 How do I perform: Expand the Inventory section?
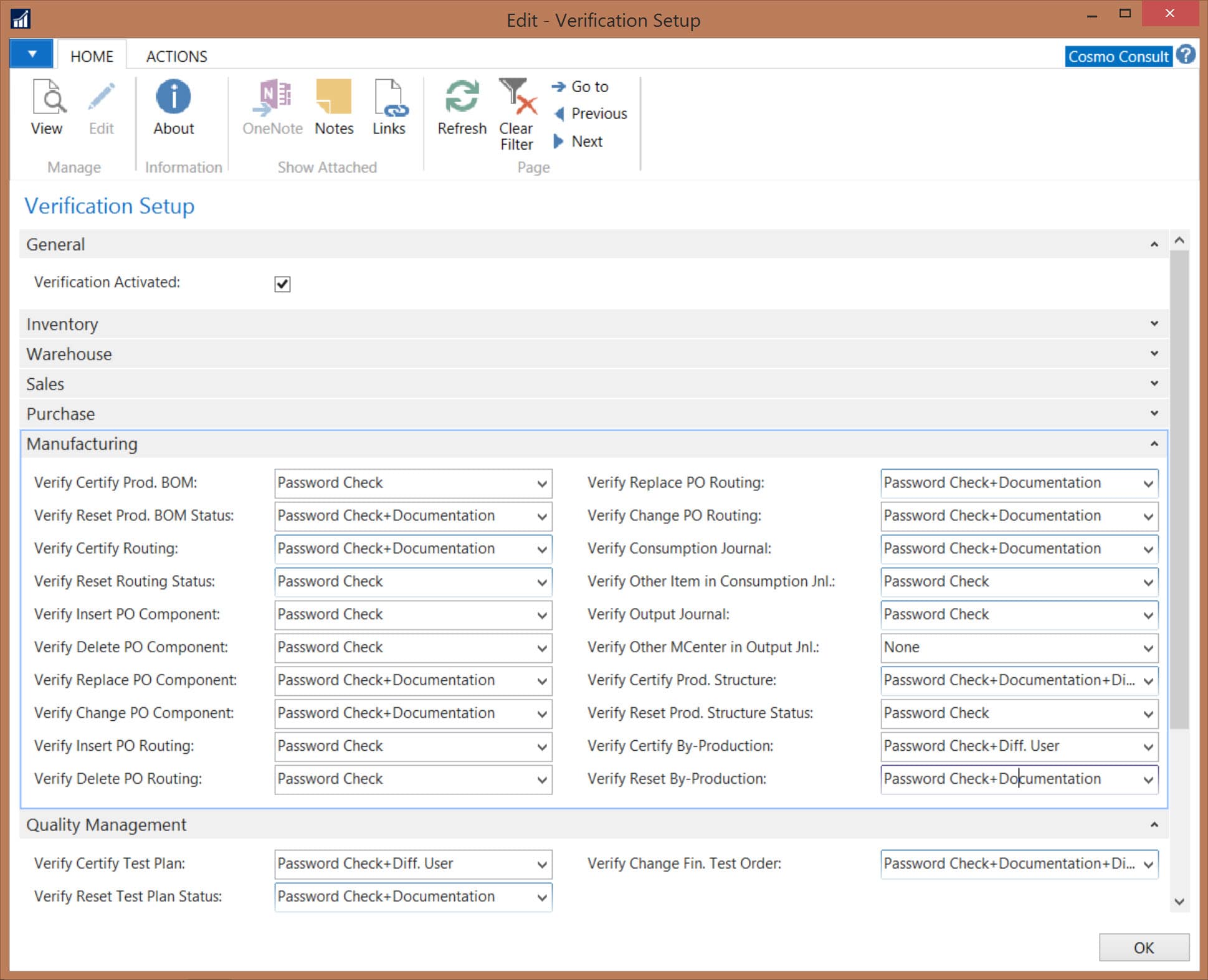point(1154,323)
